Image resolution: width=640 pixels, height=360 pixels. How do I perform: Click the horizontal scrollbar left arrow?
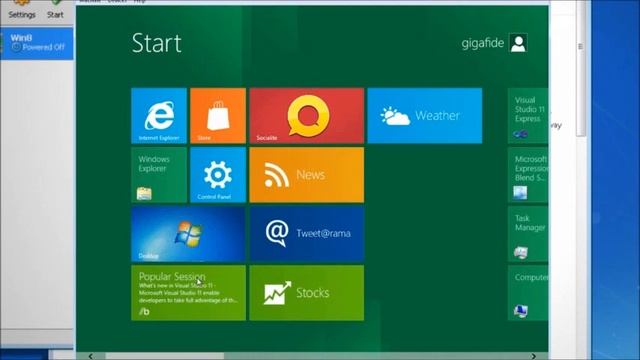coord(91,356)
